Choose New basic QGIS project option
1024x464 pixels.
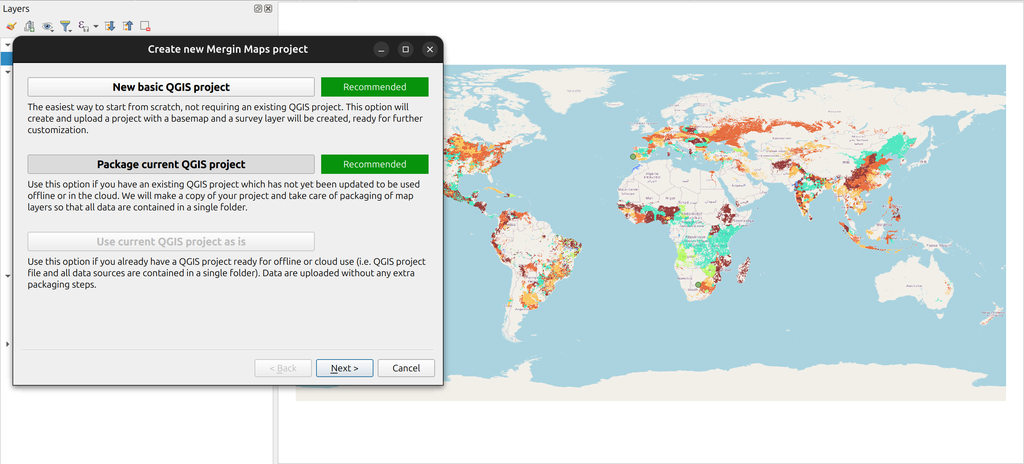(x=171, y=87)
